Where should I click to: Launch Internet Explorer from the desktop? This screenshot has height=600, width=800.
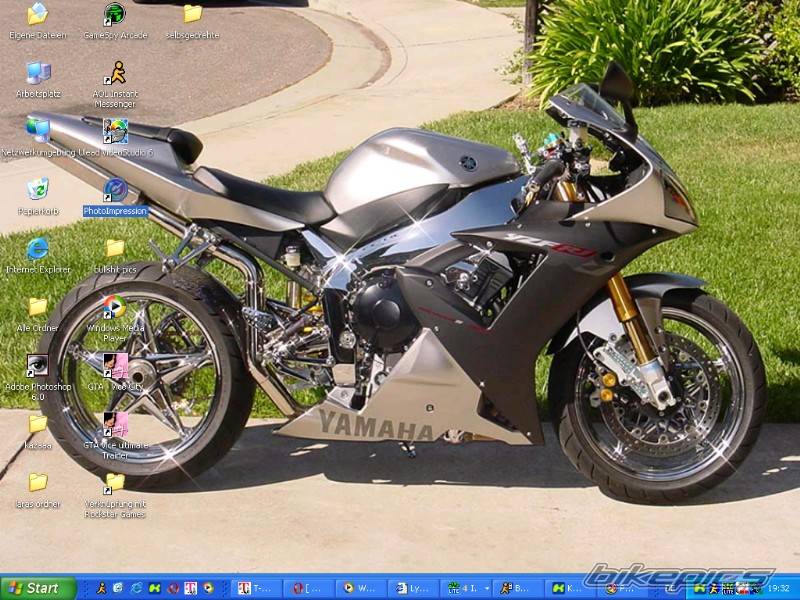point(38,255)
